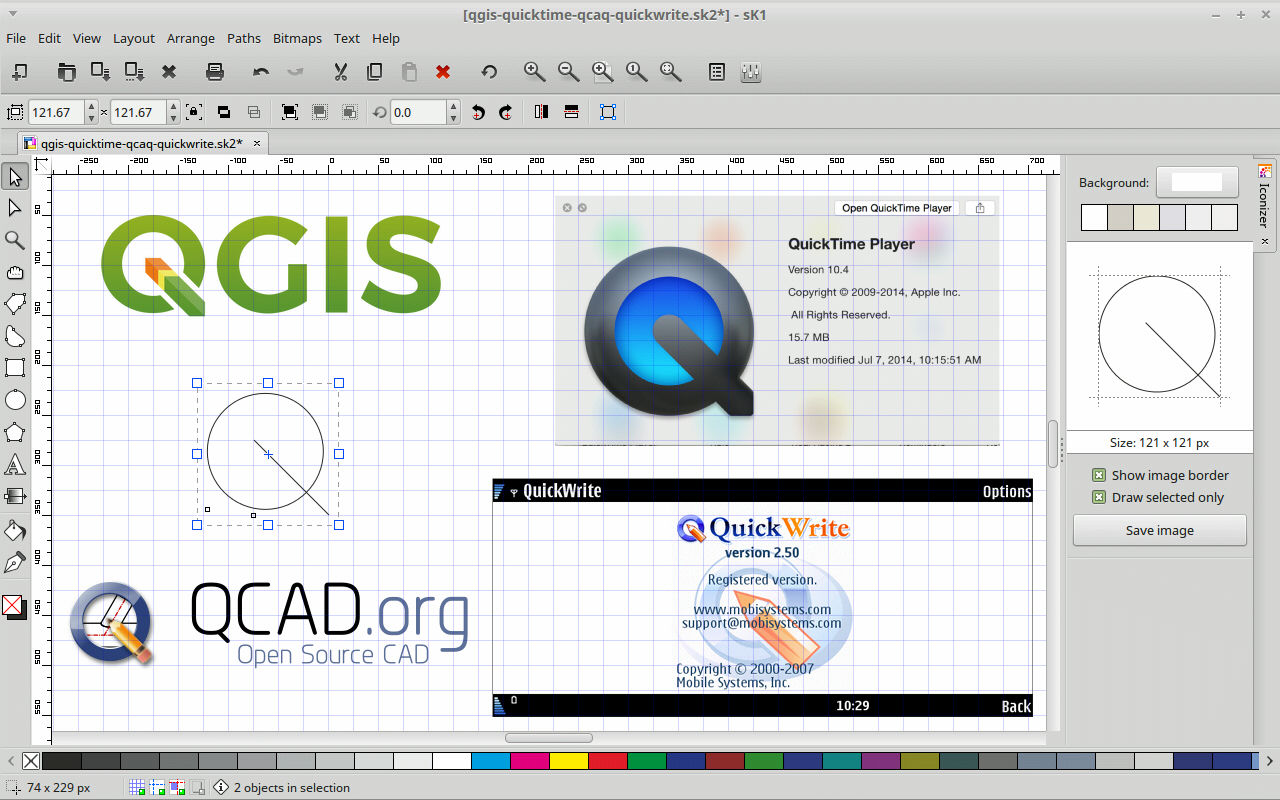Click the Cut scissors icon
This screenshot has width=1280, height=800.
pyautogui.click(x=340, y=72)
